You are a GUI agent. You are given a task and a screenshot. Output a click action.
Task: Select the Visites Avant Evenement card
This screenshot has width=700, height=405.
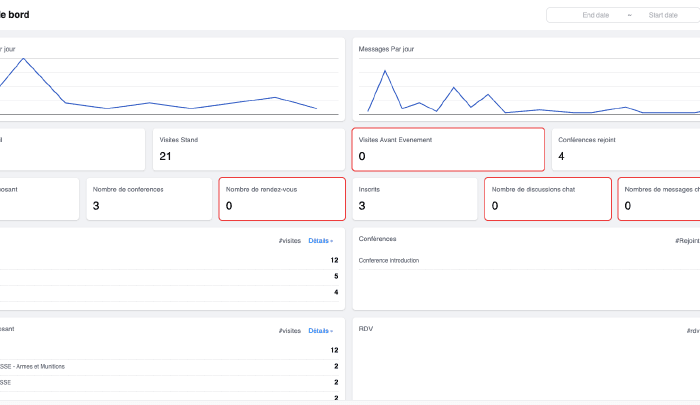coord(448,149)
